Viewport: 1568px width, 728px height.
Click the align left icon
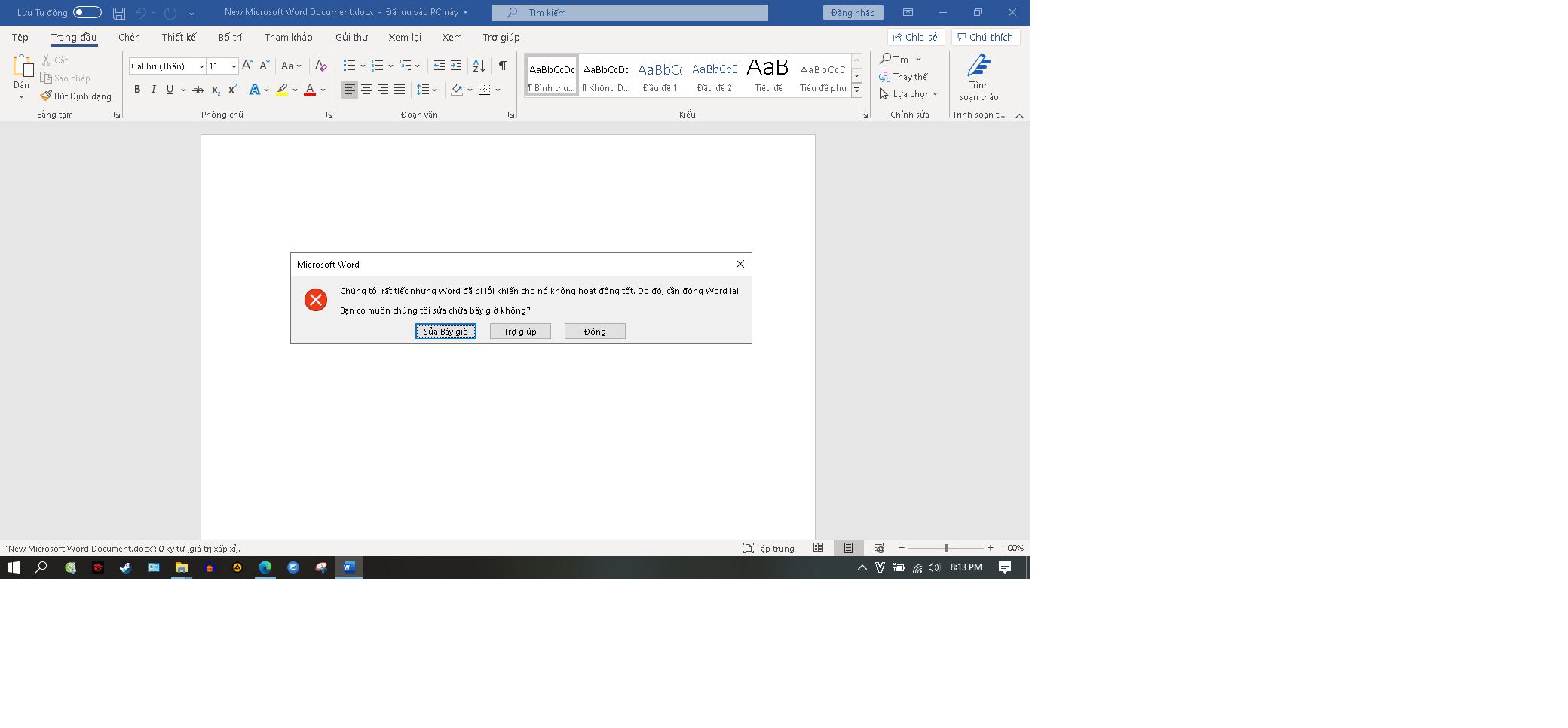pyautogui.click(x=350, y=90)
